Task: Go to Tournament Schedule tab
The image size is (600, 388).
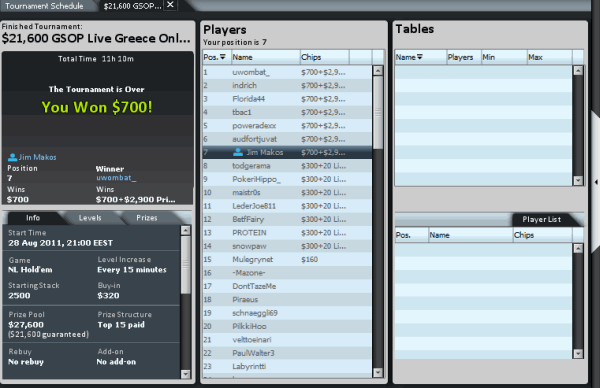Action: pyautogui.click(x=44, y=6)
